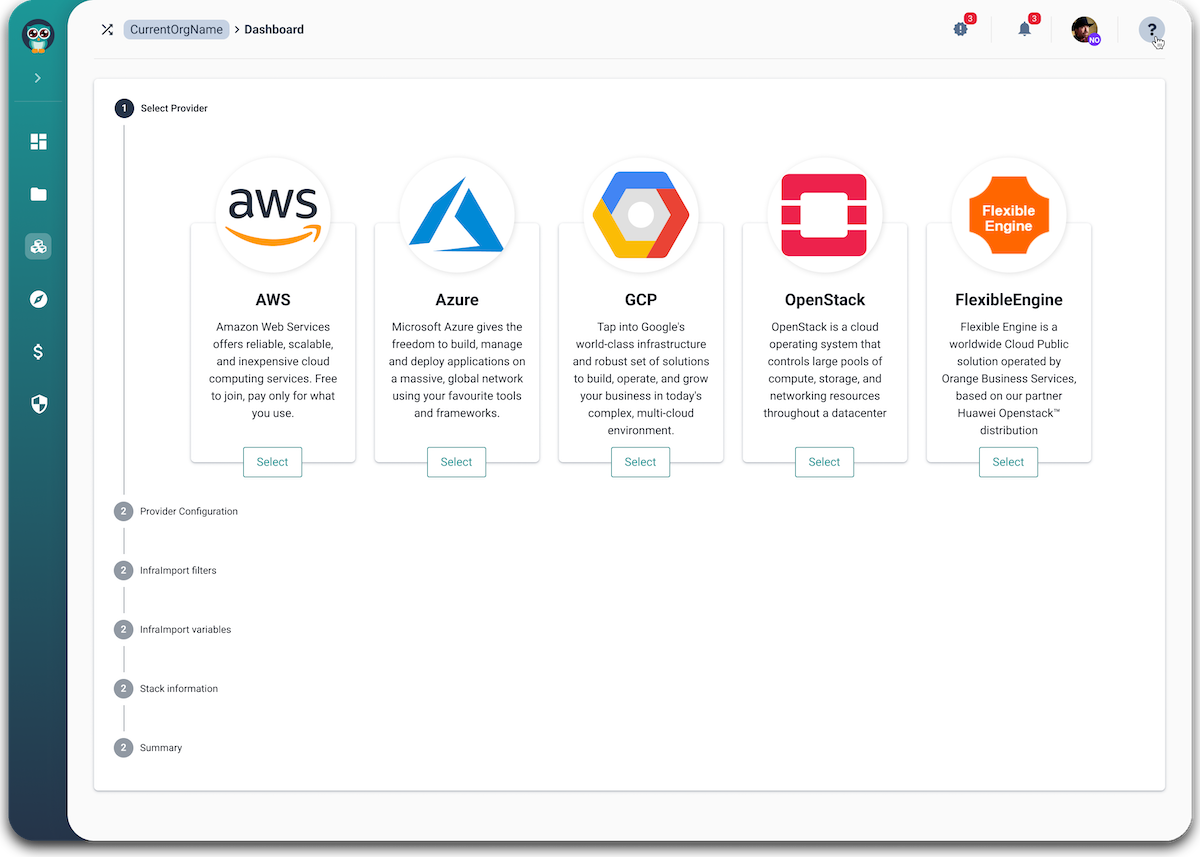Click the OpenStack card title

(825, 300)
